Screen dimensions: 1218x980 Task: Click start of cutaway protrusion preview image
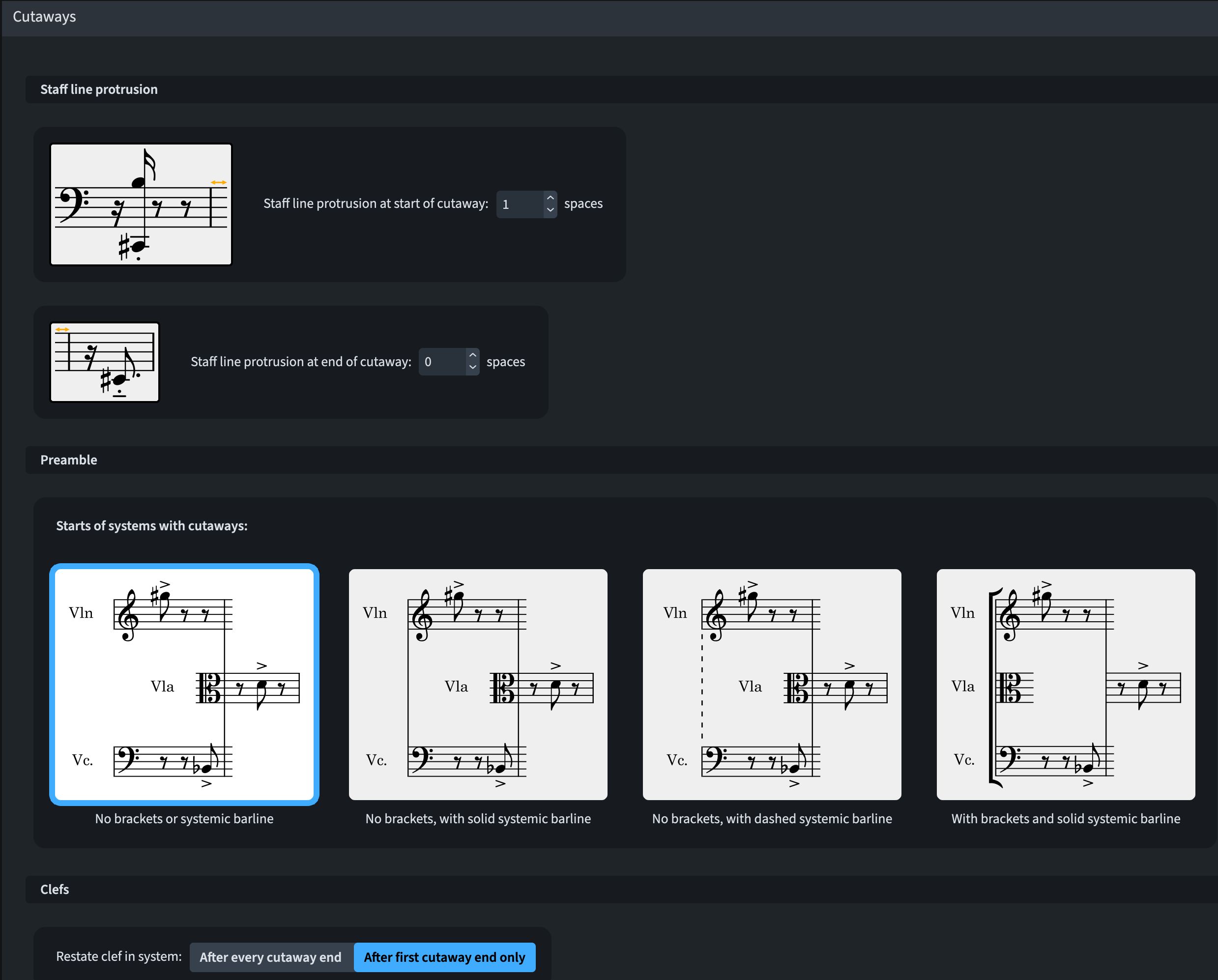click(141, 204)
